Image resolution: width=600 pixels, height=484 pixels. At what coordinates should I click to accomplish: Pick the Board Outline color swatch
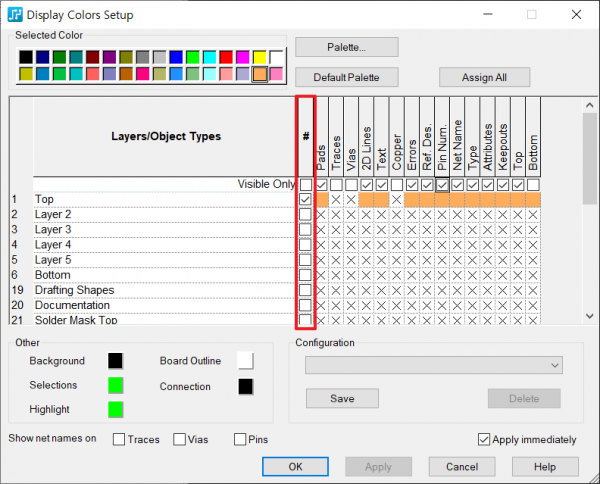click(x=245, y=361)
